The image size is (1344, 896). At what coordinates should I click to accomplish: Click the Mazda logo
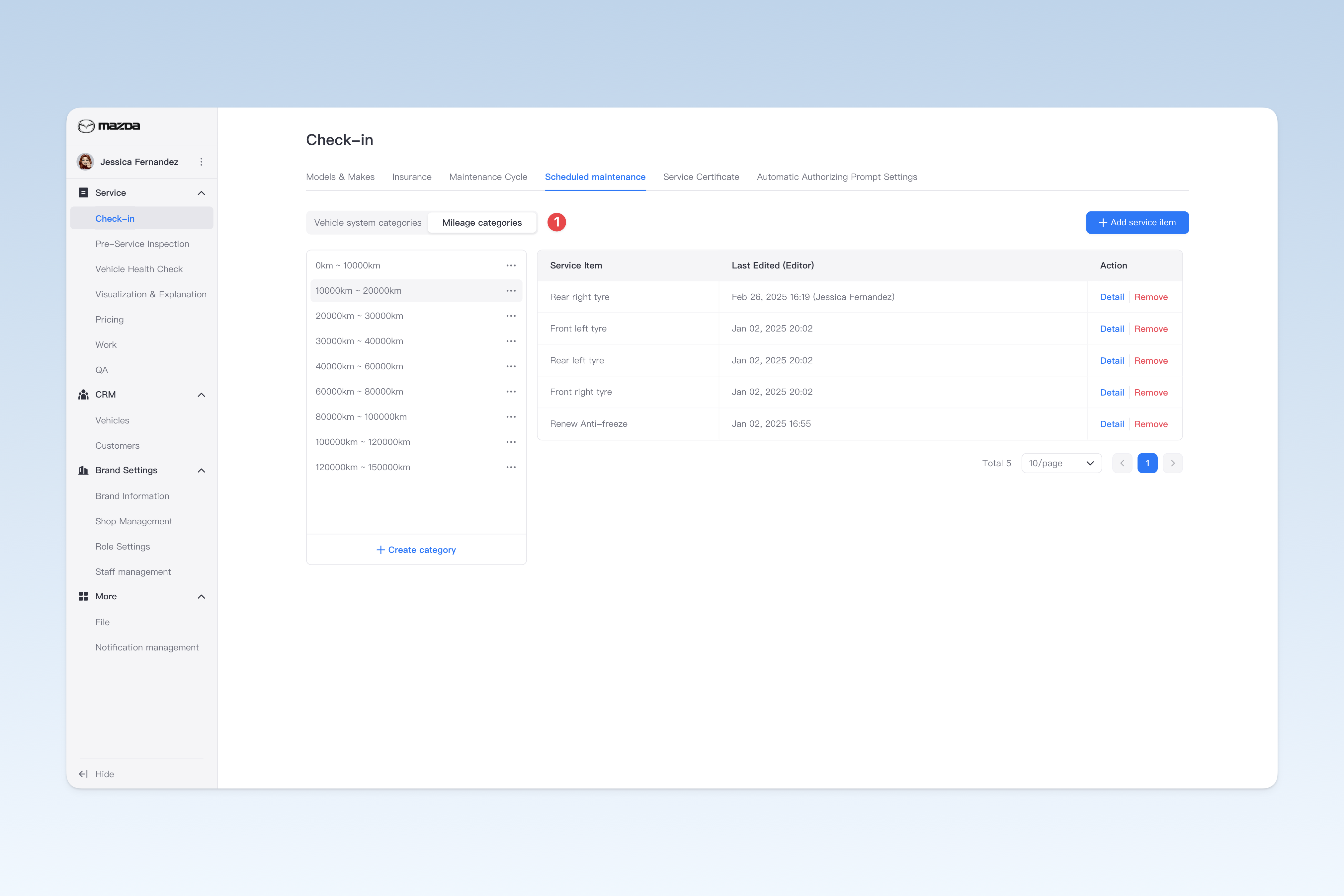tap(109, 126)
